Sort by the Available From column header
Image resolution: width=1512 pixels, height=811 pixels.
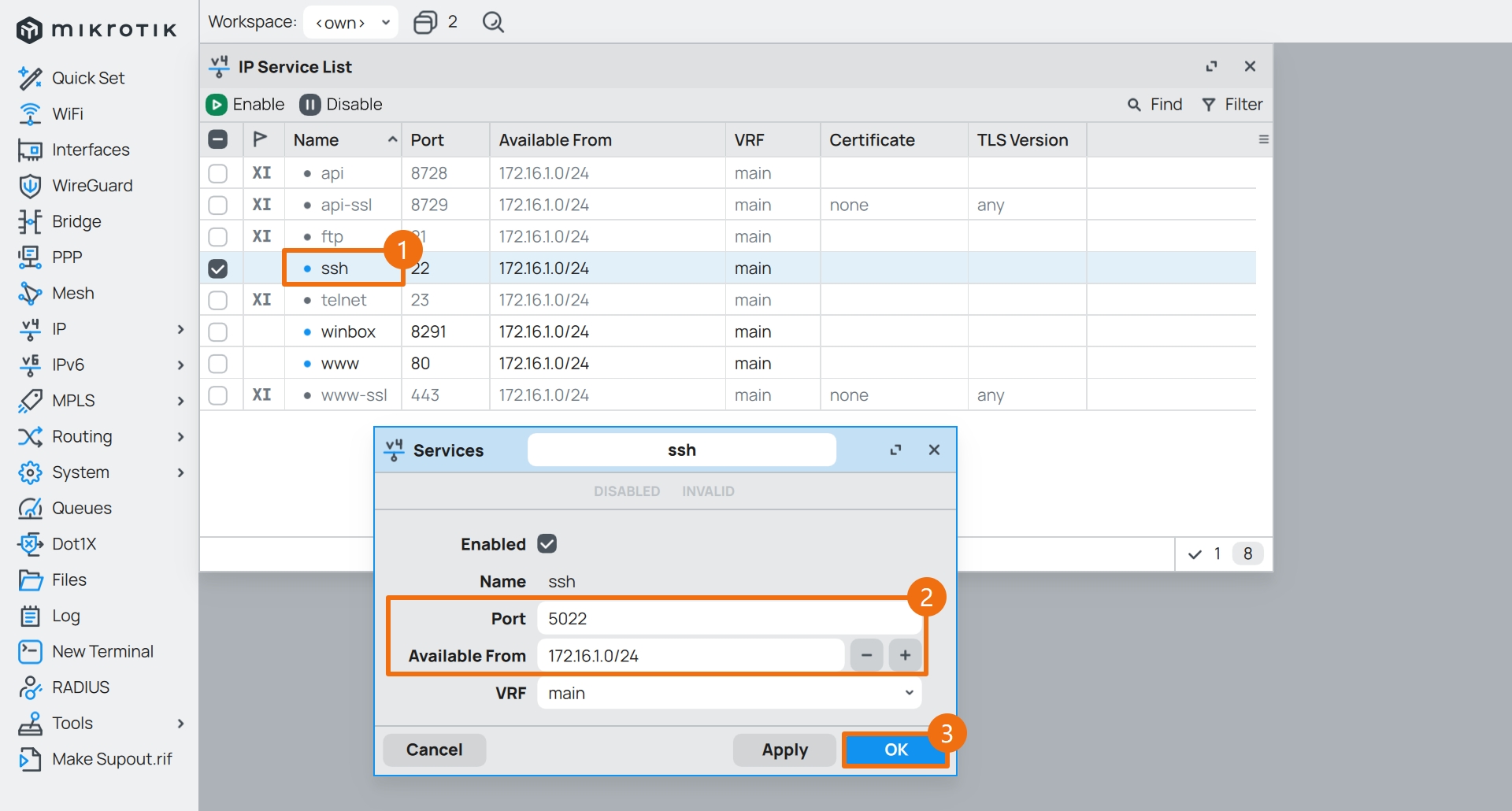(607, 139)
